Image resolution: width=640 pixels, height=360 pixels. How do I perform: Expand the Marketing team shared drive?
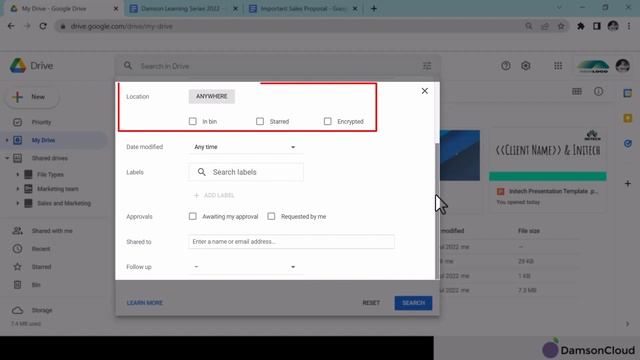(18, 189)
